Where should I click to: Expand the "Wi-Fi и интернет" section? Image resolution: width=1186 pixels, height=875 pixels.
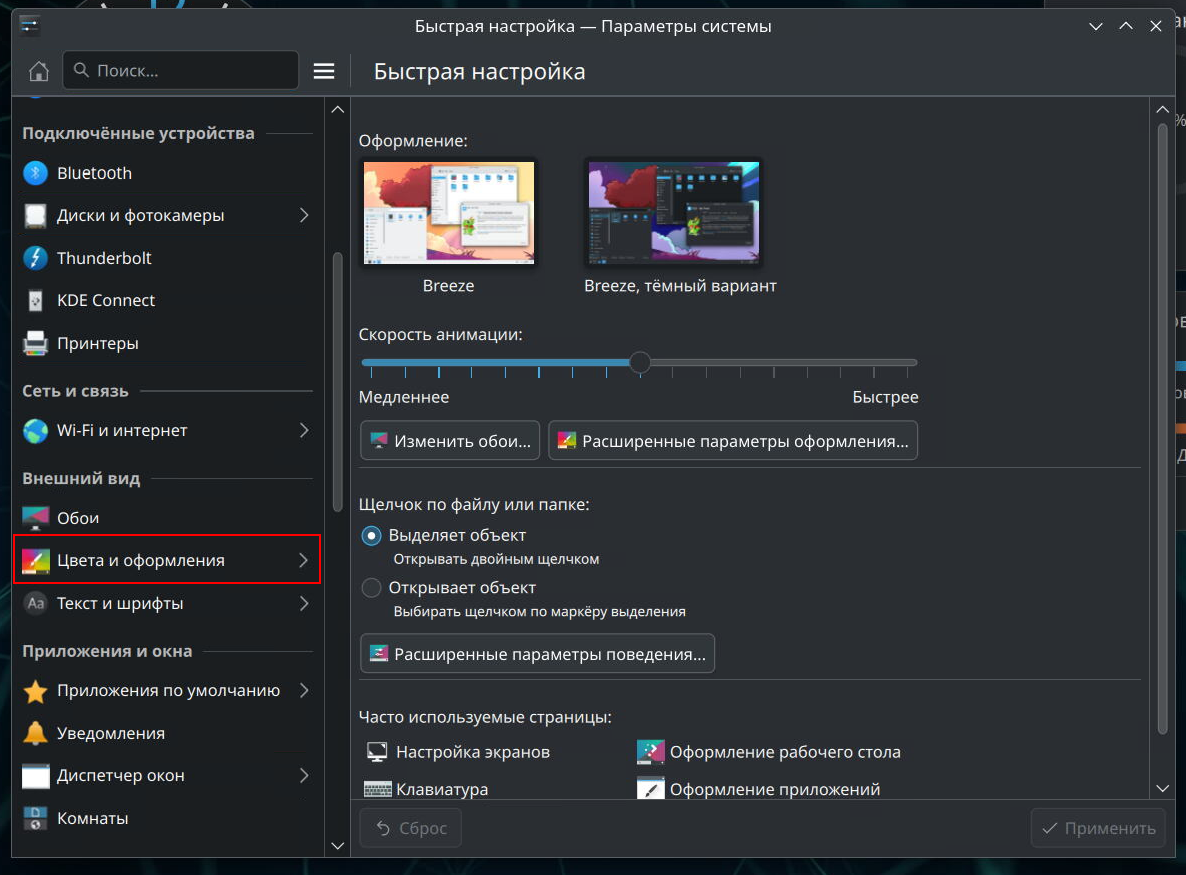[x=303, y=430]
